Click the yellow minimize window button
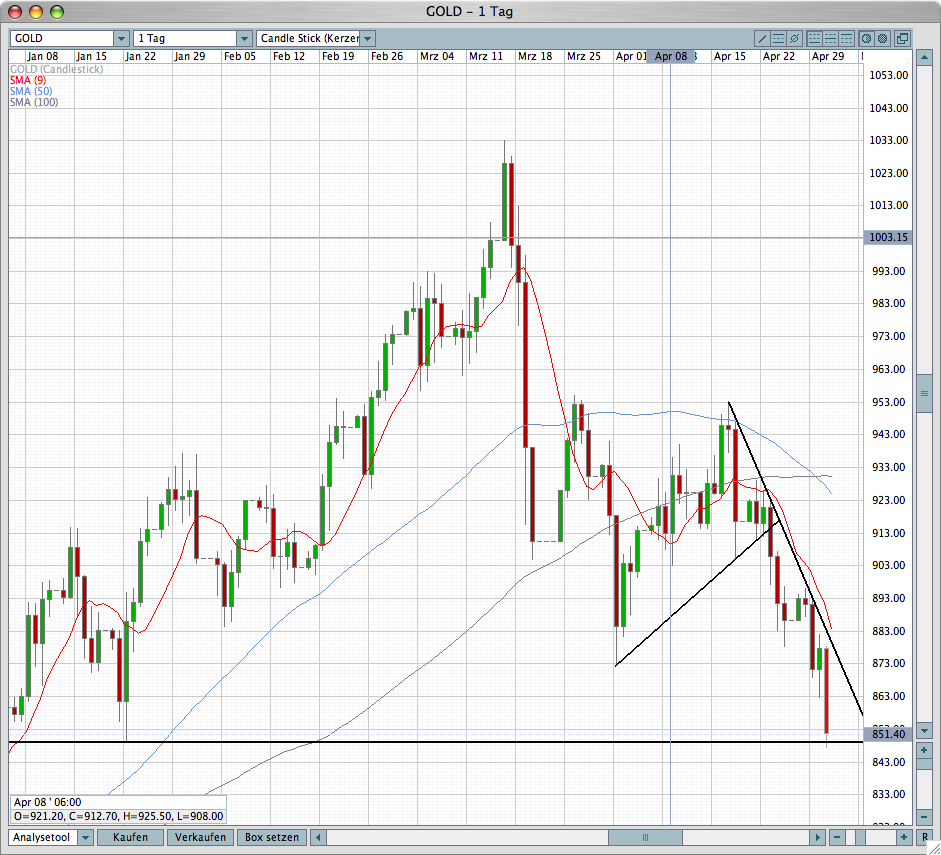This screenshot has height=855, width=941. pyautogui.click(x=35, y=11)
